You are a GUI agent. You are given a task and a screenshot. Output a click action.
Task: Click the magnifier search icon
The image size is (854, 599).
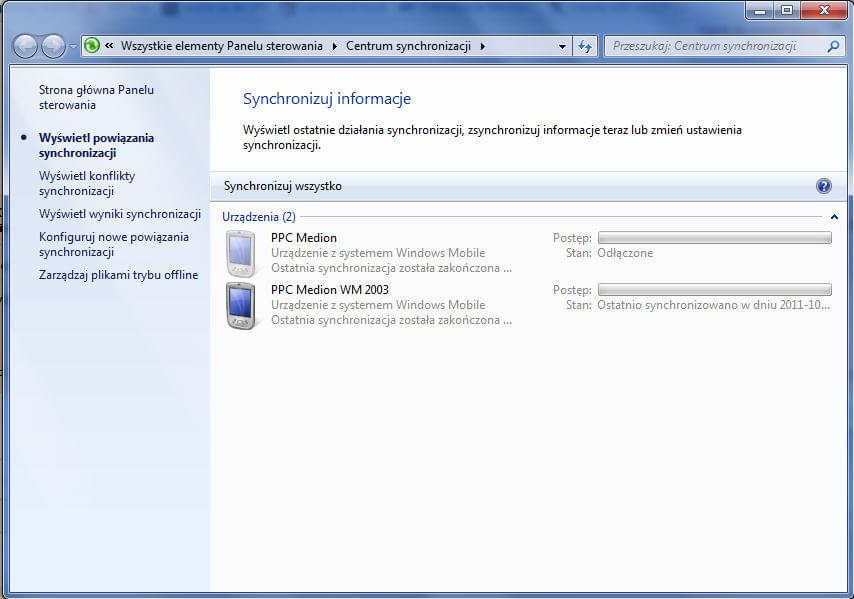point(833,46)
